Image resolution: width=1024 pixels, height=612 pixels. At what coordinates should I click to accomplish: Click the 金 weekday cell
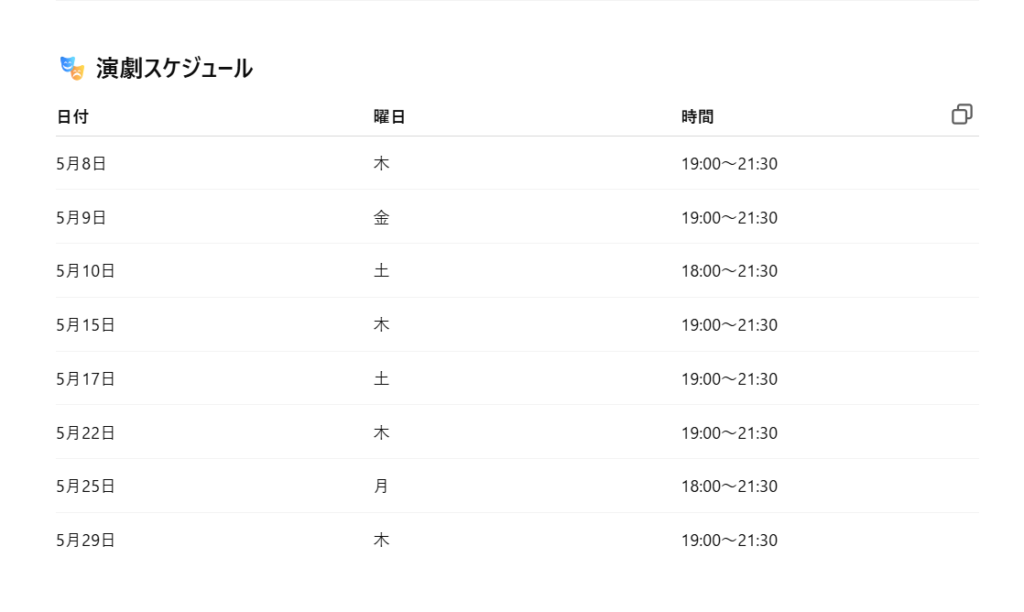click(381, 217)
